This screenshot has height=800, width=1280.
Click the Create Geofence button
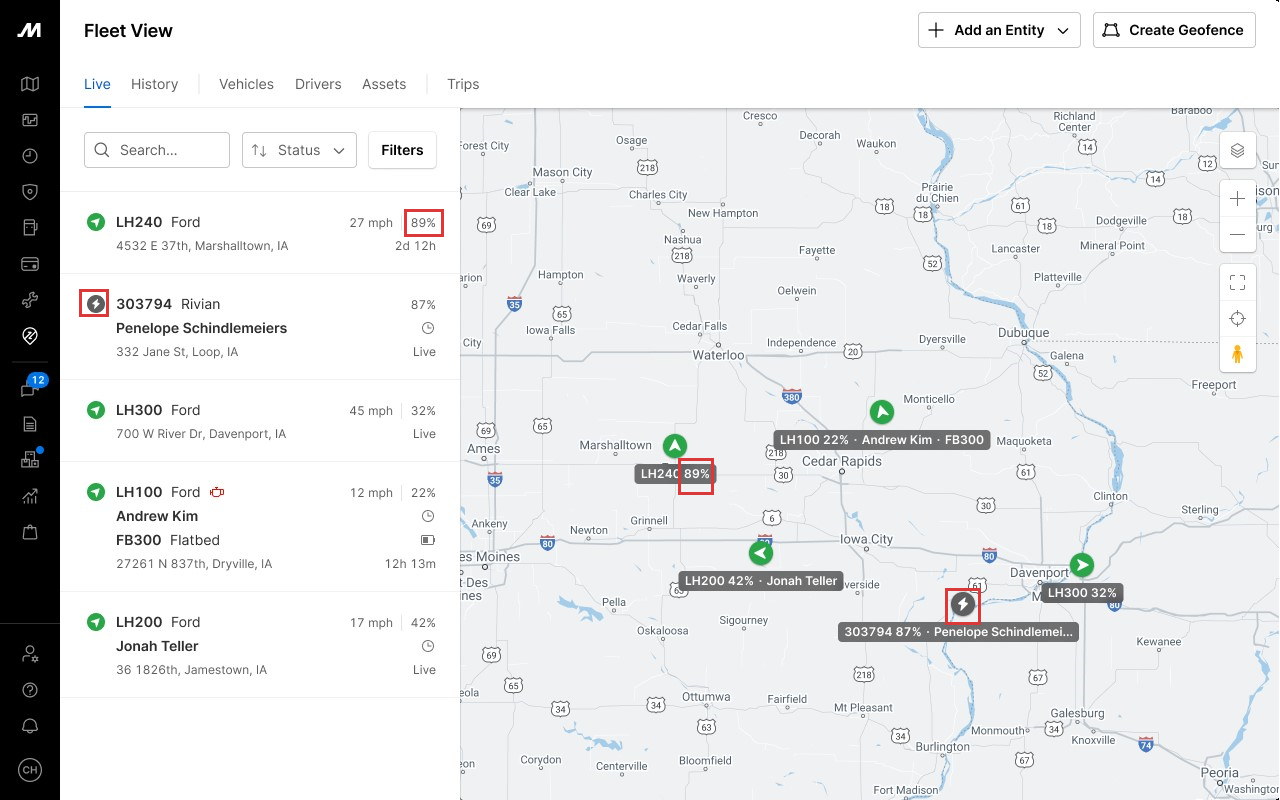(1174, 30)
